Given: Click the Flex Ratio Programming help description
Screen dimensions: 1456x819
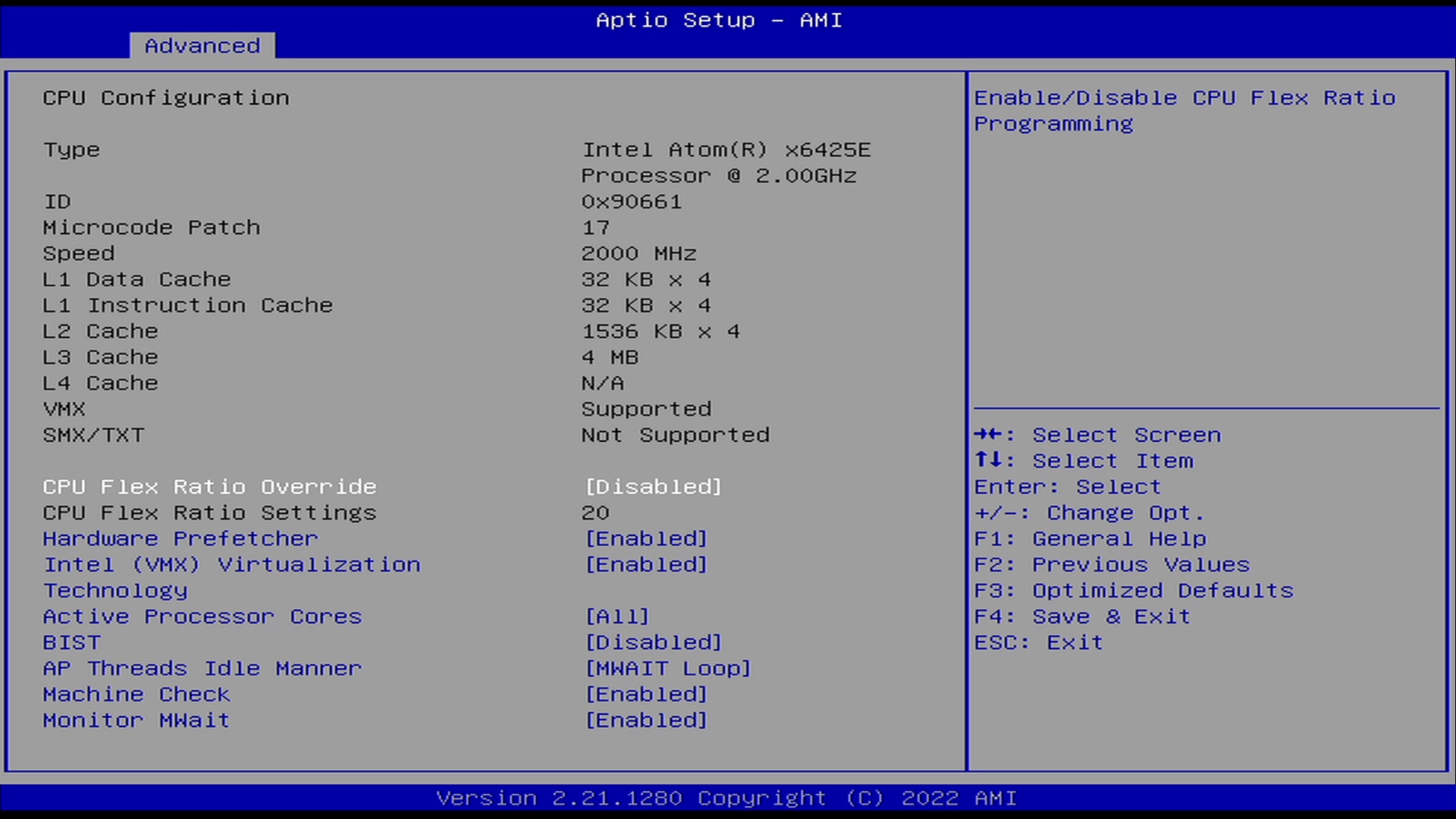Looking at the screenshot, I should tap(1185, 111).
